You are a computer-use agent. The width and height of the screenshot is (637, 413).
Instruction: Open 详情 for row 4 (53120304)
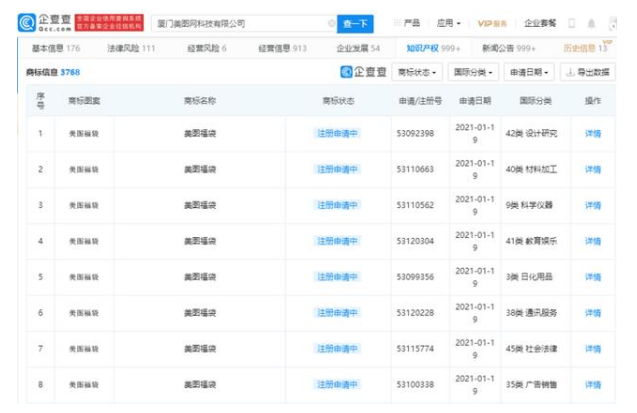coord(593,241)
